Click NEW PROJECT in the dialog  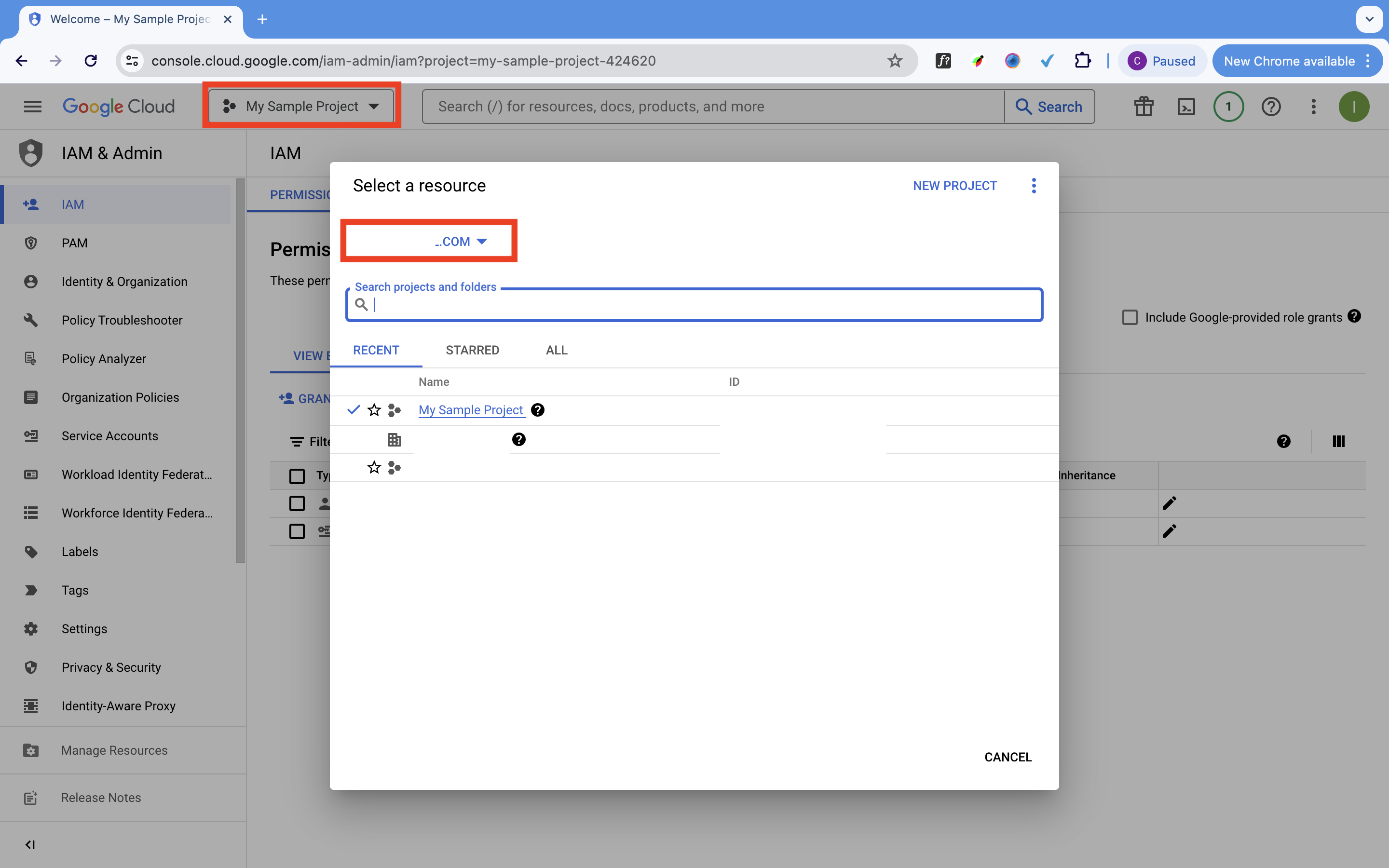coord(954,186)
